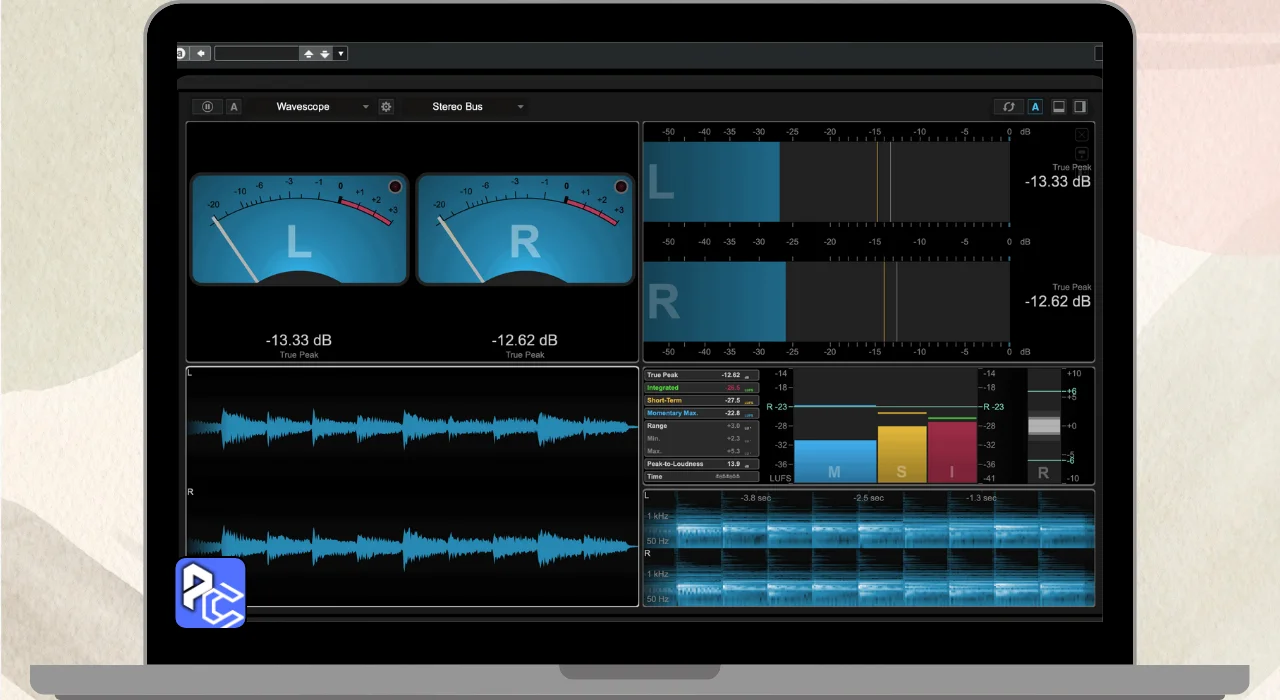Viewport: 1280px width, 700px height.
Task: Click the blue PC logo icon
Action: coord(210,593)
